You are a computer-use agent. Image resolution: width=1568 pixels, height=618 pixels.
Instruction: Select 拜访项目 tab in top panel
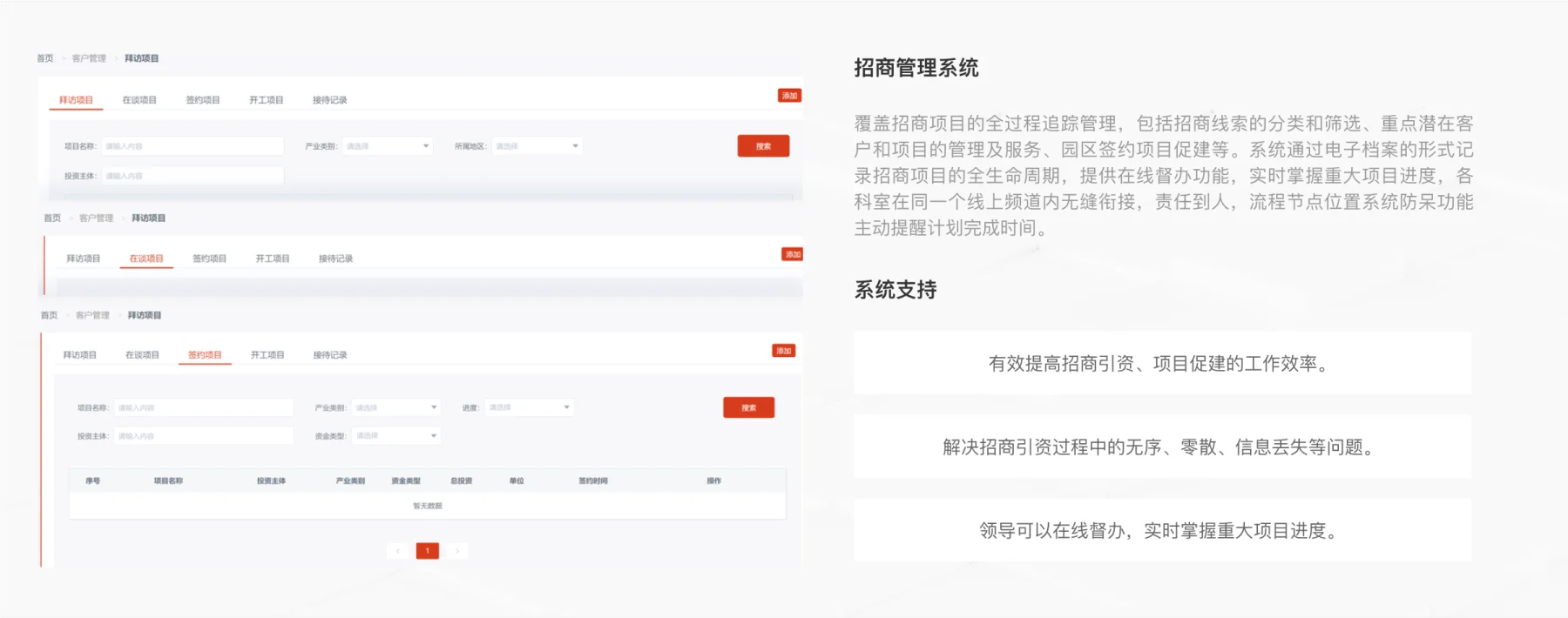pos(76,100)
